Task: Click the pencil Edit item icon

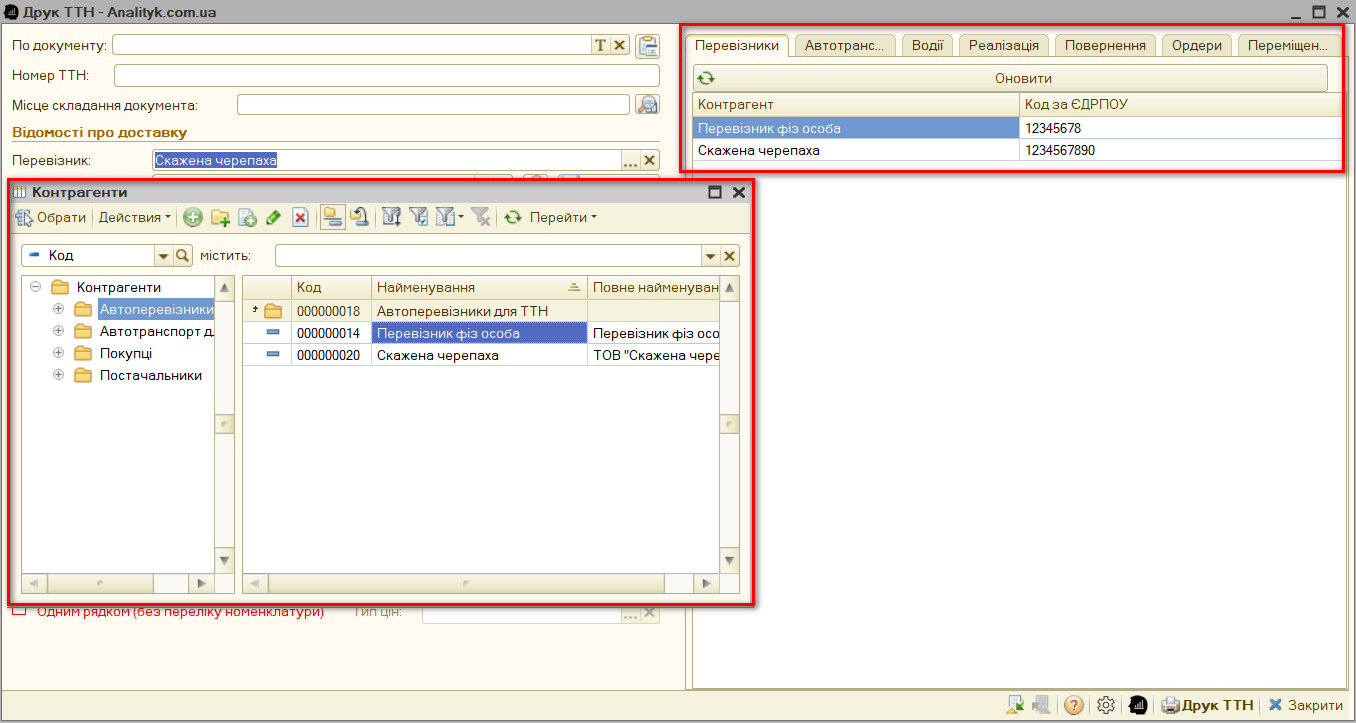Action: click(273, 217)
